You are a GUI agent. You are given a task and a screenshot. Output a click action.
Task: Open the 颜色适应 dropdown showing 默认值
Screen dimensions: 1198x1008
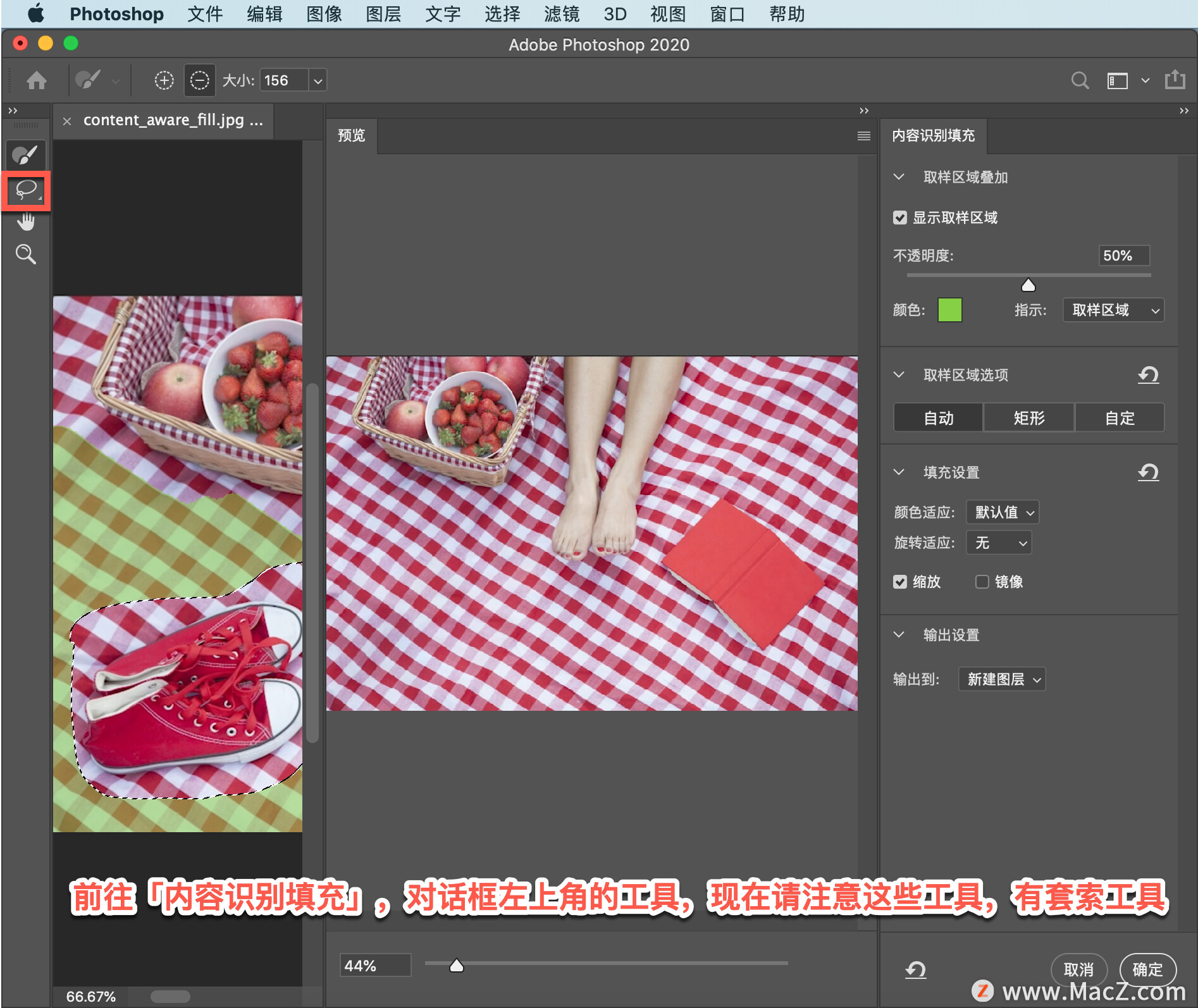click(x=1002, y=512)
